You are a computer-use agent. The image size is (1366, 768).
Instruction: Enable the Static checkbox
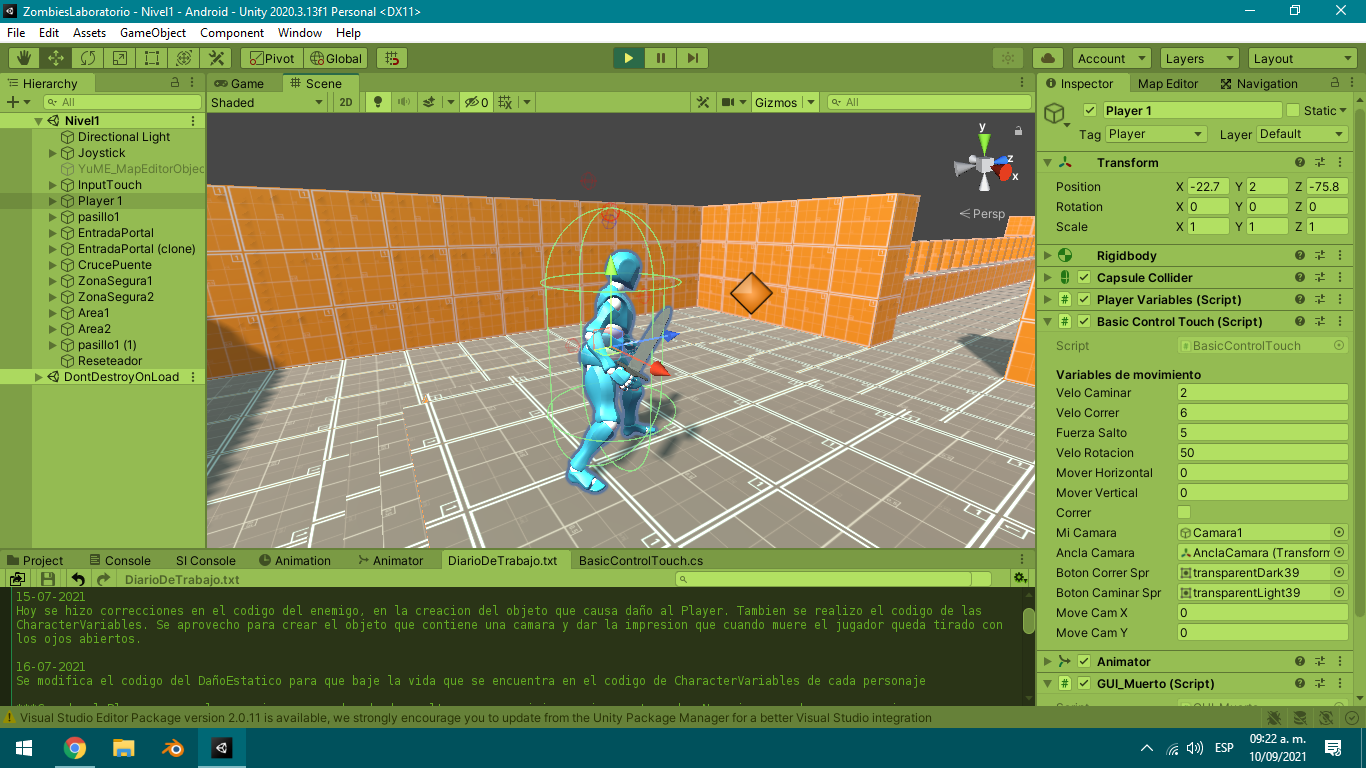pyautogui.click(x=1293, y=111)
